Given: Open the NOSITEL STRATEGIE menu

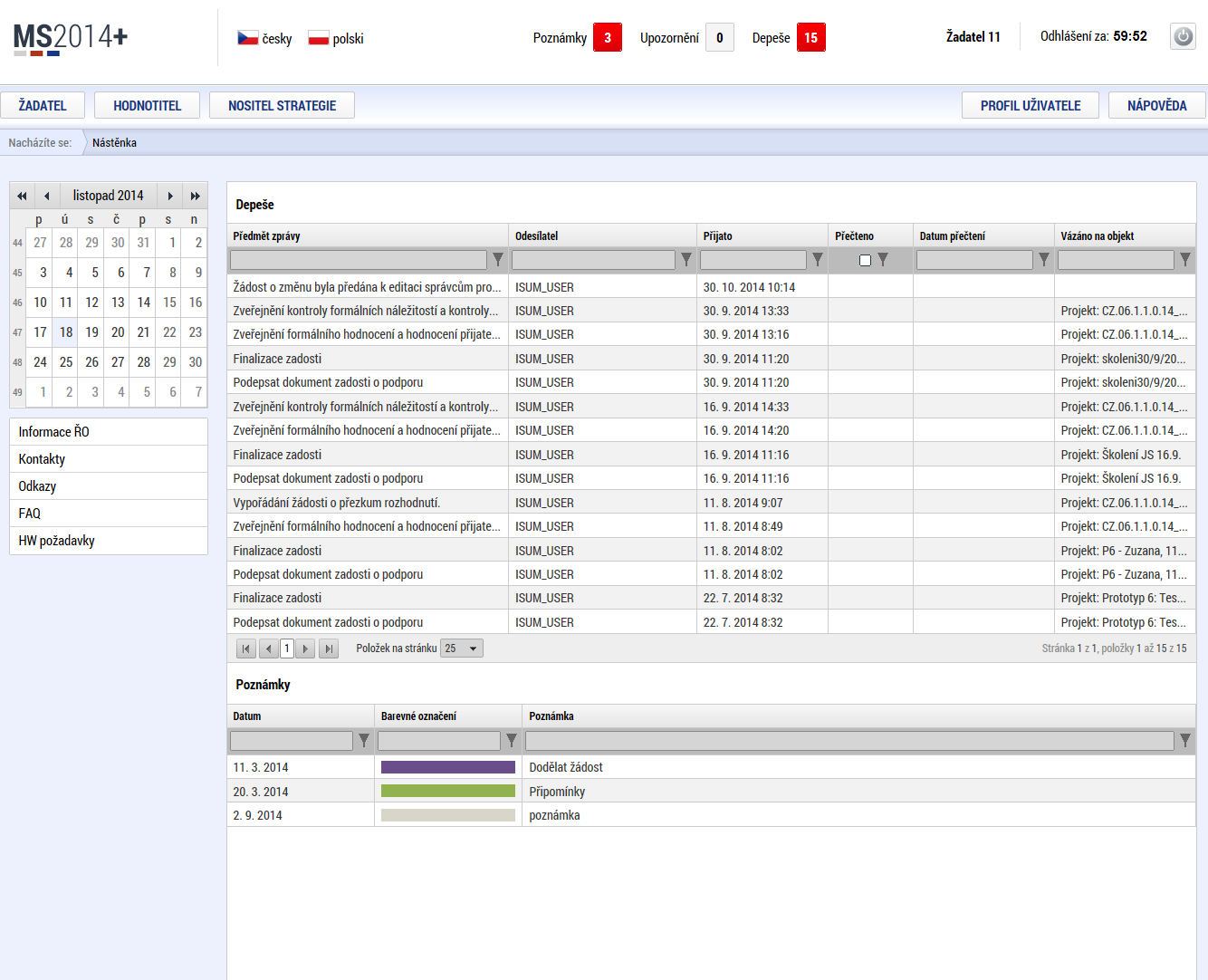Looking at the screenshot, I should click(282, 105).
